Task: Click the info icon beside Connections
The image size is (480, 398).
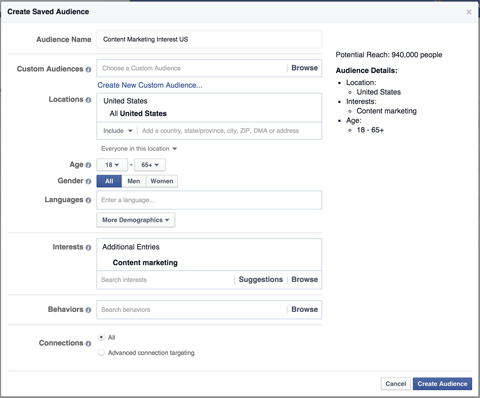Action: pyautogui.click(x=88, y=343)
